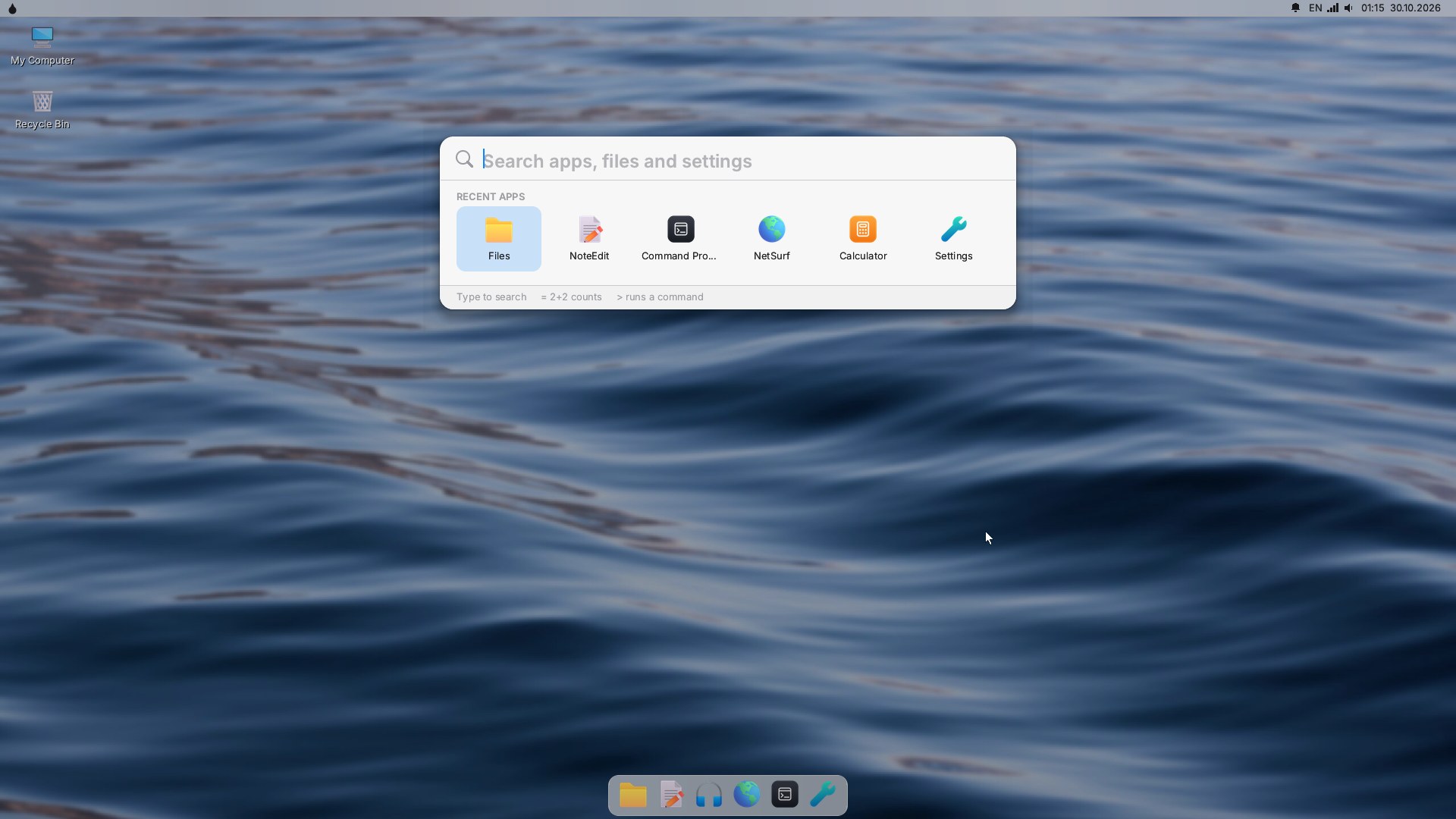Open Files from recent apps

coord(499,239)
